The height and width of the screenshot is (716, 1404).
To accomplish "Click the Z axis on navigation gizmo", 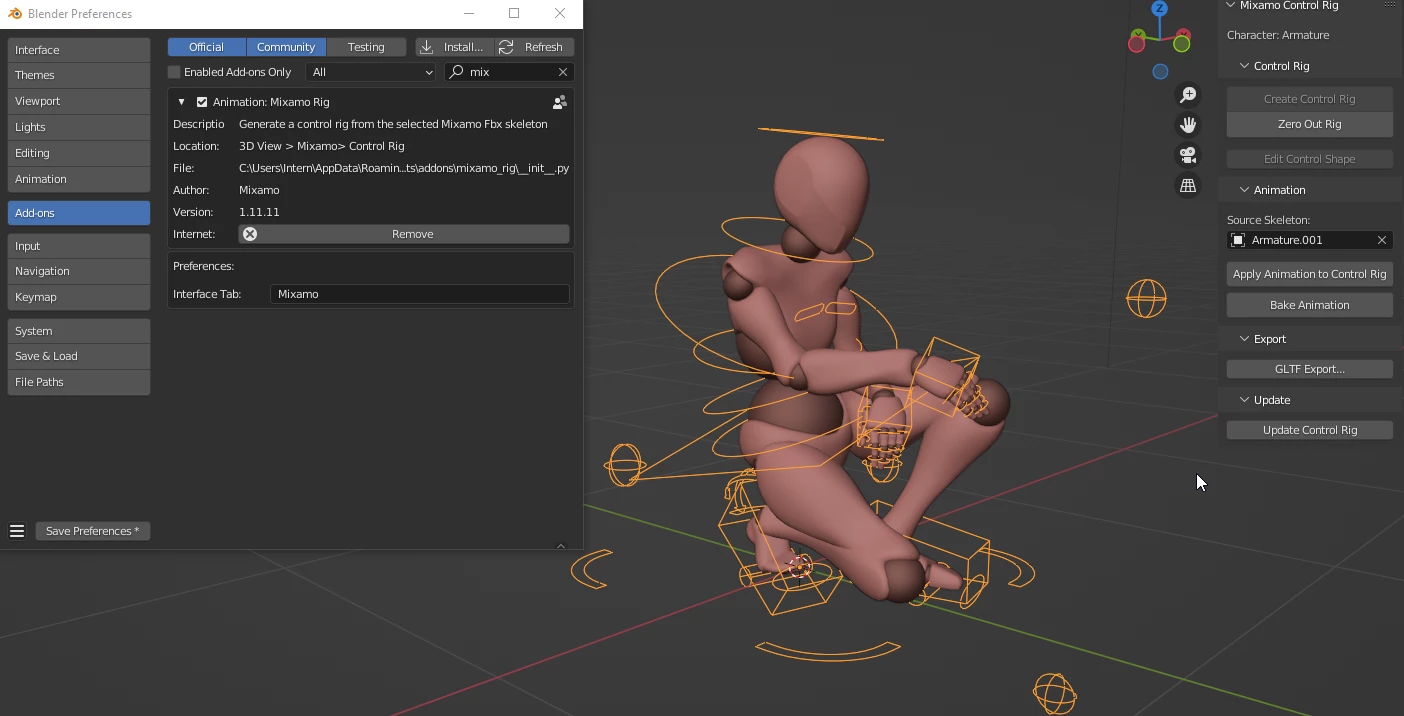I will point(1160,8).
